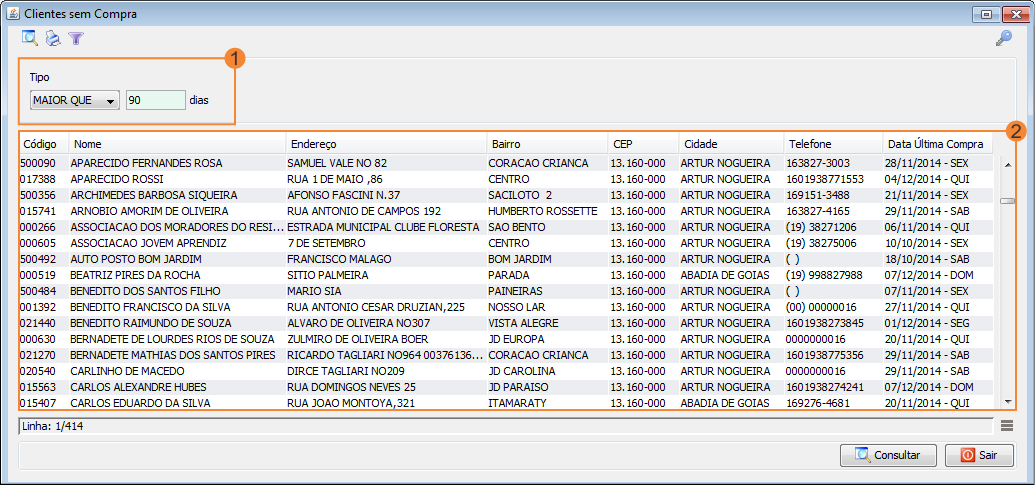
Task: Open the MAIOR QUE type dropdown
Action: pyautogui.click(x=75, y=101)
